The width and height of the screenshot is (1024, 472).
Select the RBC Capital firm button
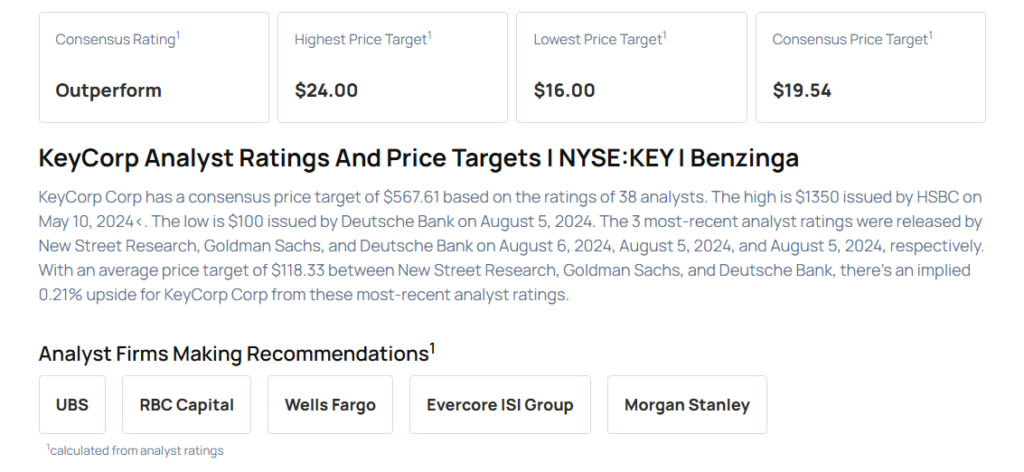point(187,405)
